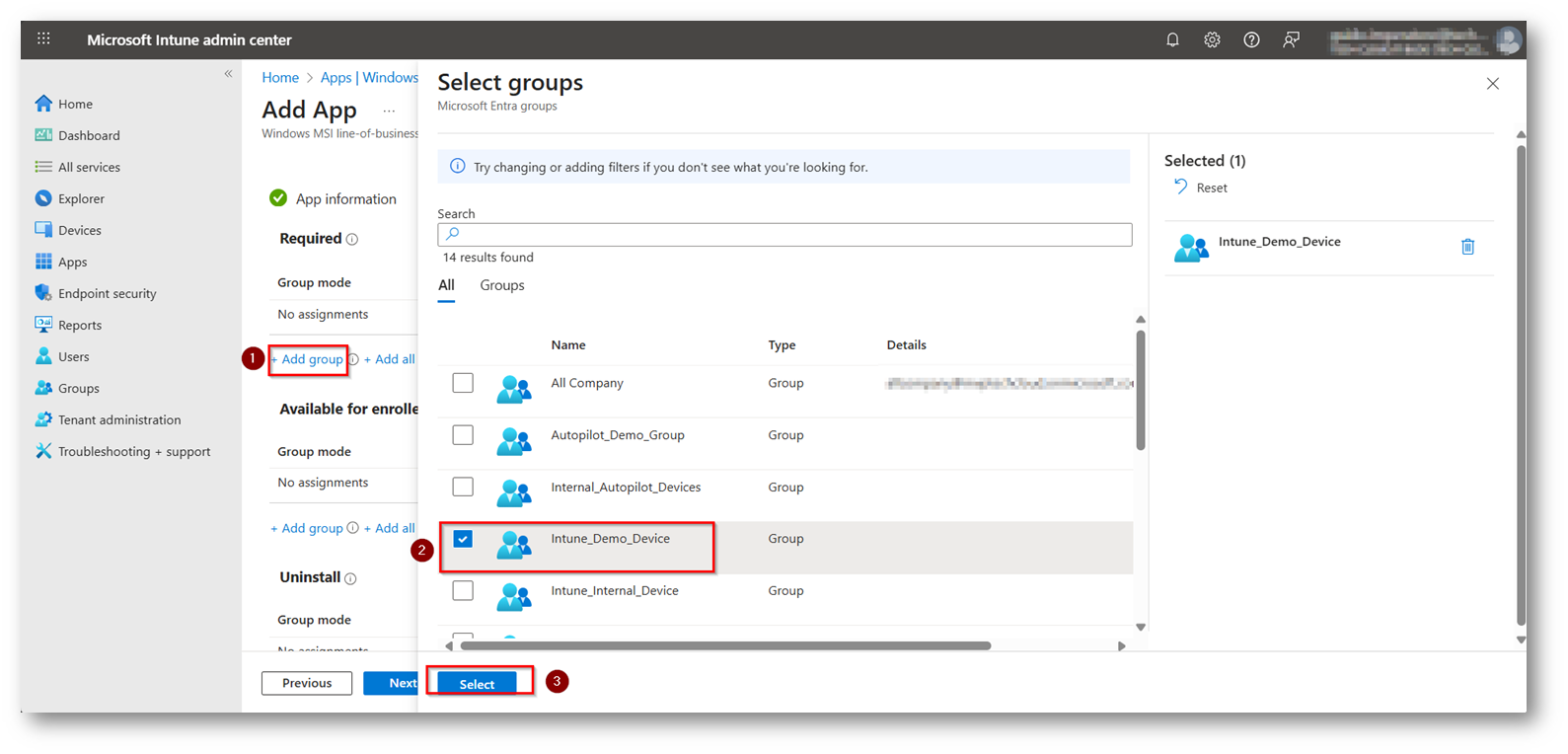Check the Internal_Autopilot_Devices checkbox

(x=463, y=487)
